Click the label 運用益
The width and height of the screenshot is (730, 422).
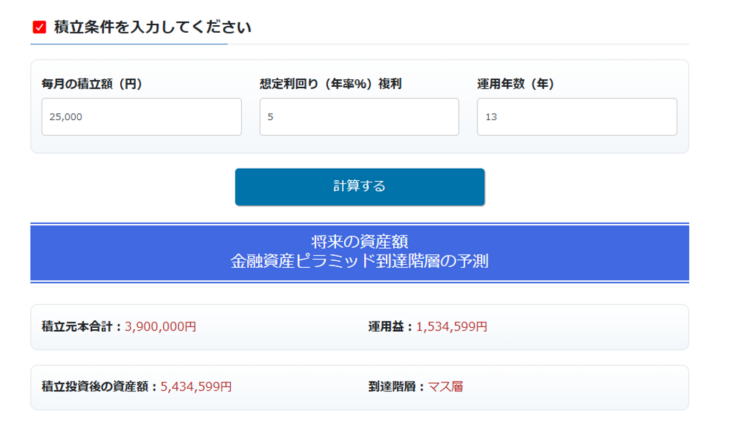pyautogui.click(x=386, y=327)
